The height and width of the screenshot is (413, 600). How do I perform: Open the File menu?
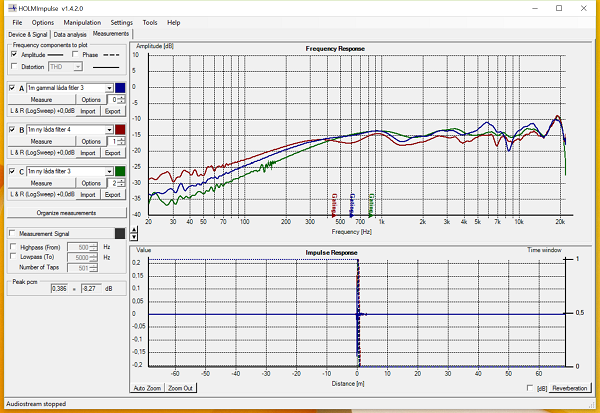coord(17,23)
